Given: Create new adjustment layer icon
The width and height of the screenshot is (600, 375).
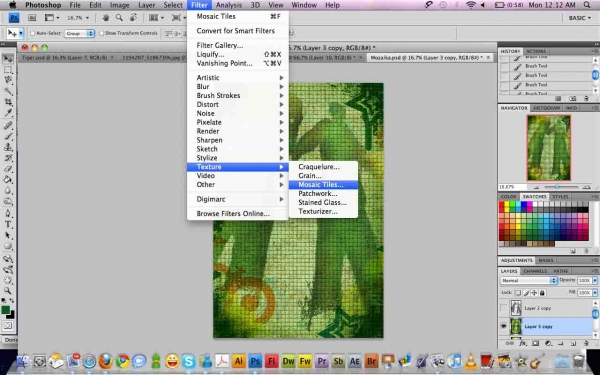Looking at the screenshot, I should click(x=548, y=343).
